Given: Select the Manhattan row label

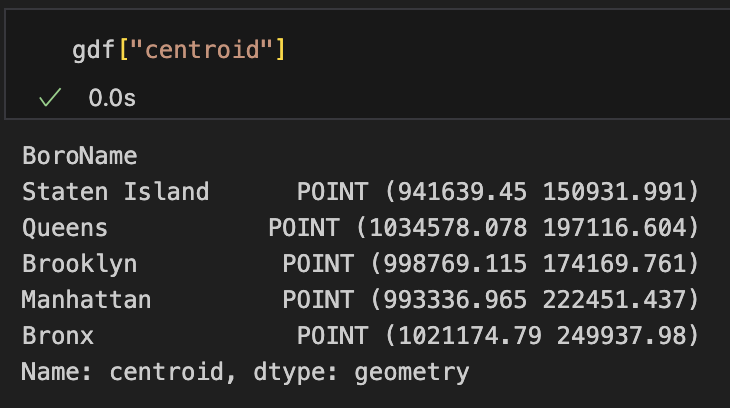Looking at the screenshot, I should pos(86,300).
